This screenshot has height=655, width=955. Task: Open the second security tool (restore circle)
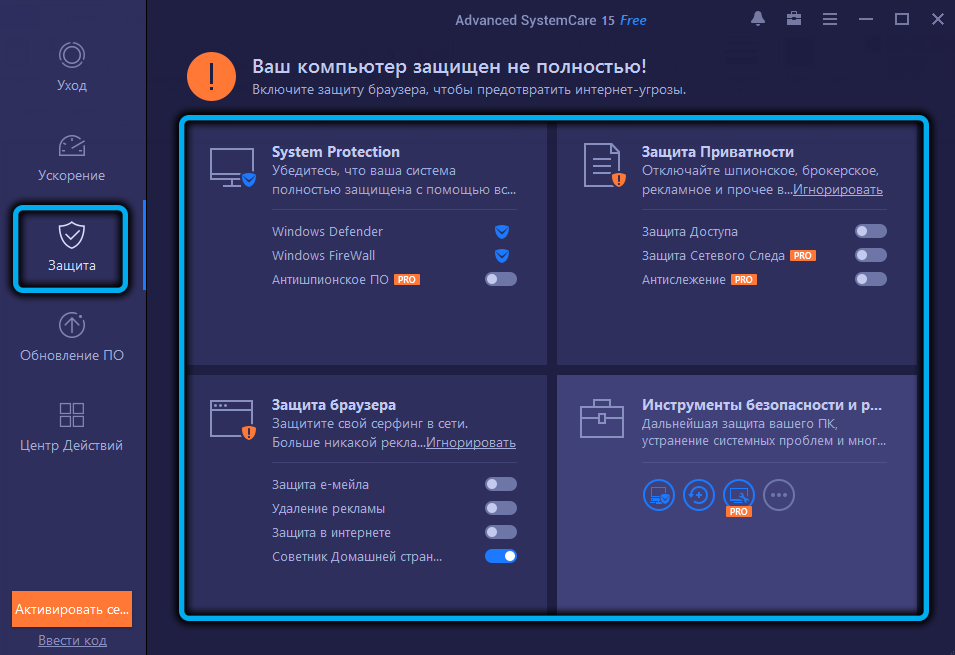699,495
